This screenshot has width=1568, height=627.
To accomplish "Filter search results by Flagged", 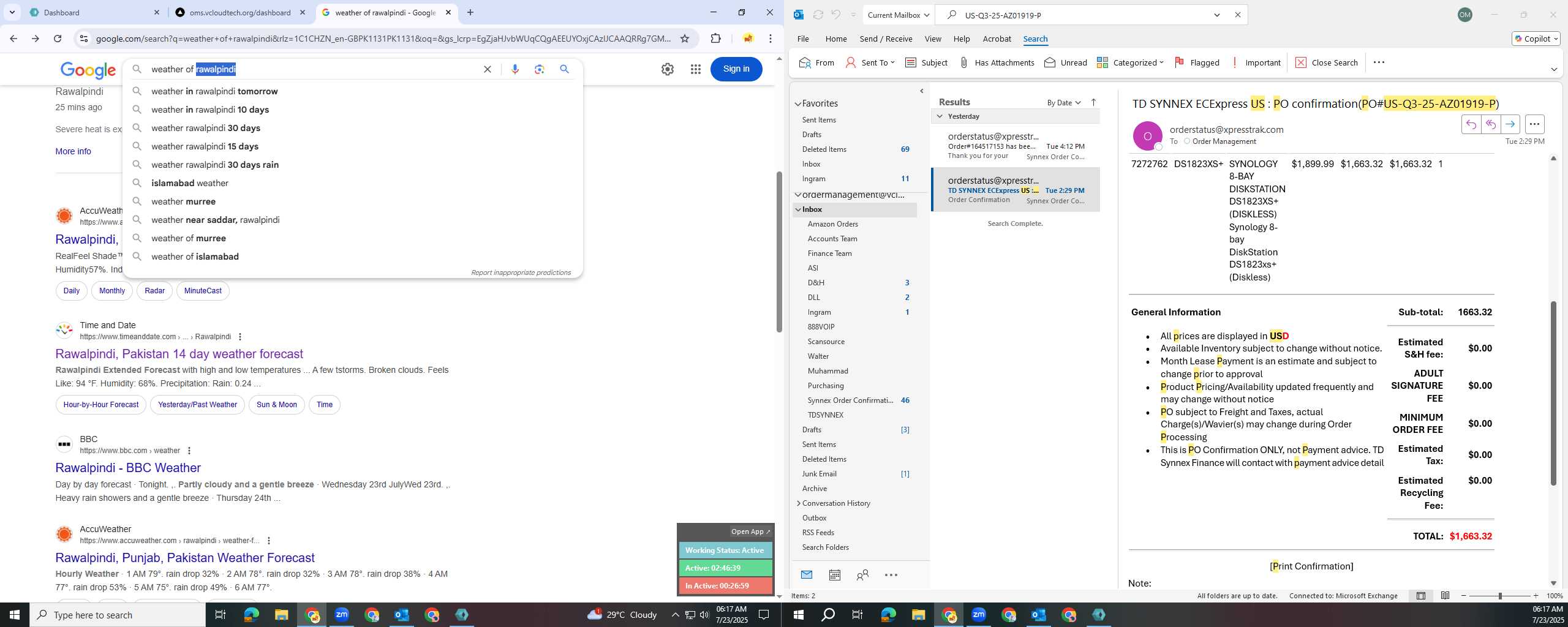I will 1197,62.
